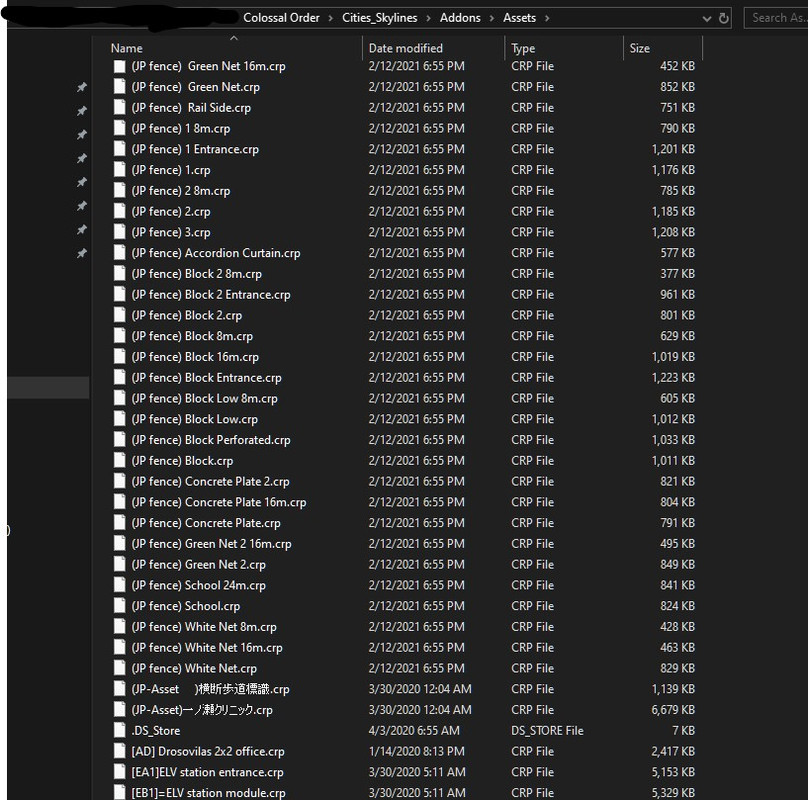This screenshot has height=800, width=808.
Task: Click file icon of (JP fence) Block.crp
Action: coord(120,460)
